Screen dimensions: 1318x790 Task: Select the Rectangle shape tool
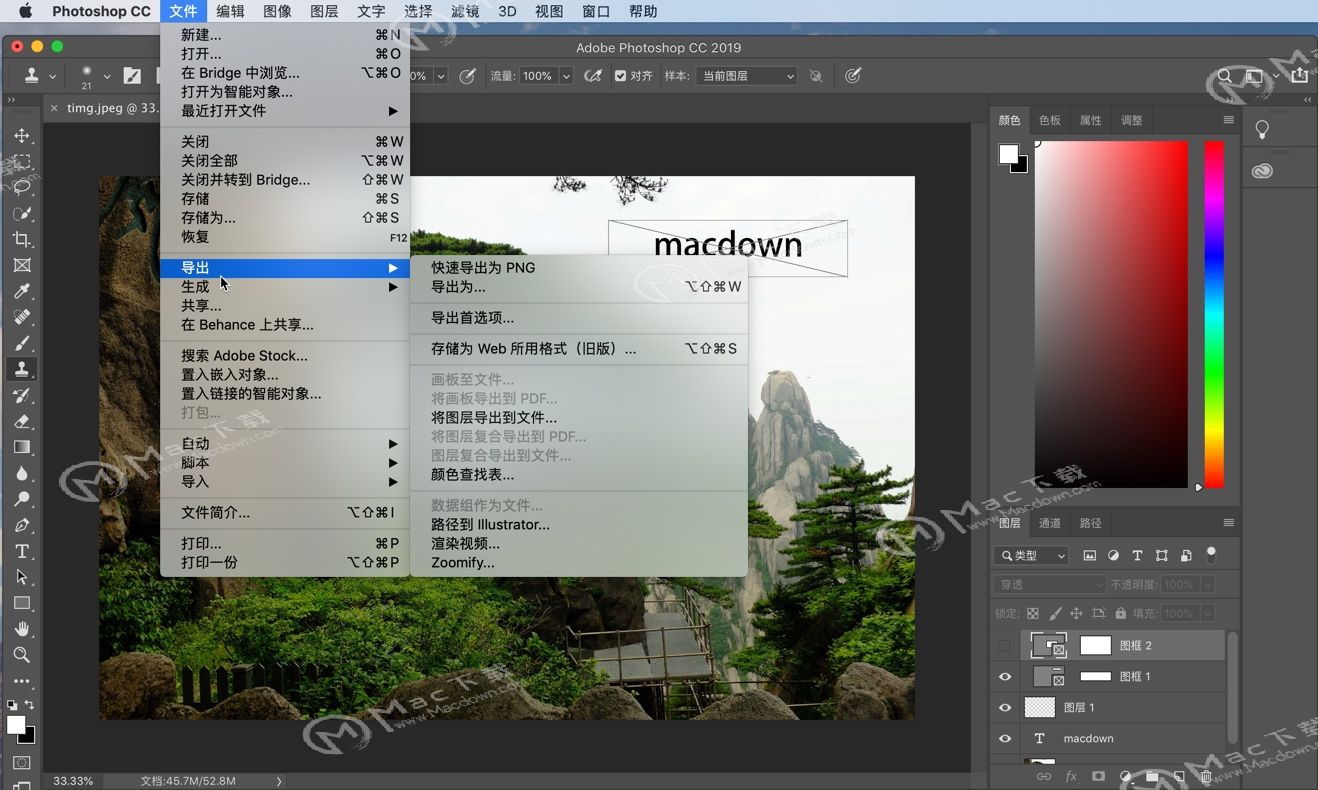[22, 603]
